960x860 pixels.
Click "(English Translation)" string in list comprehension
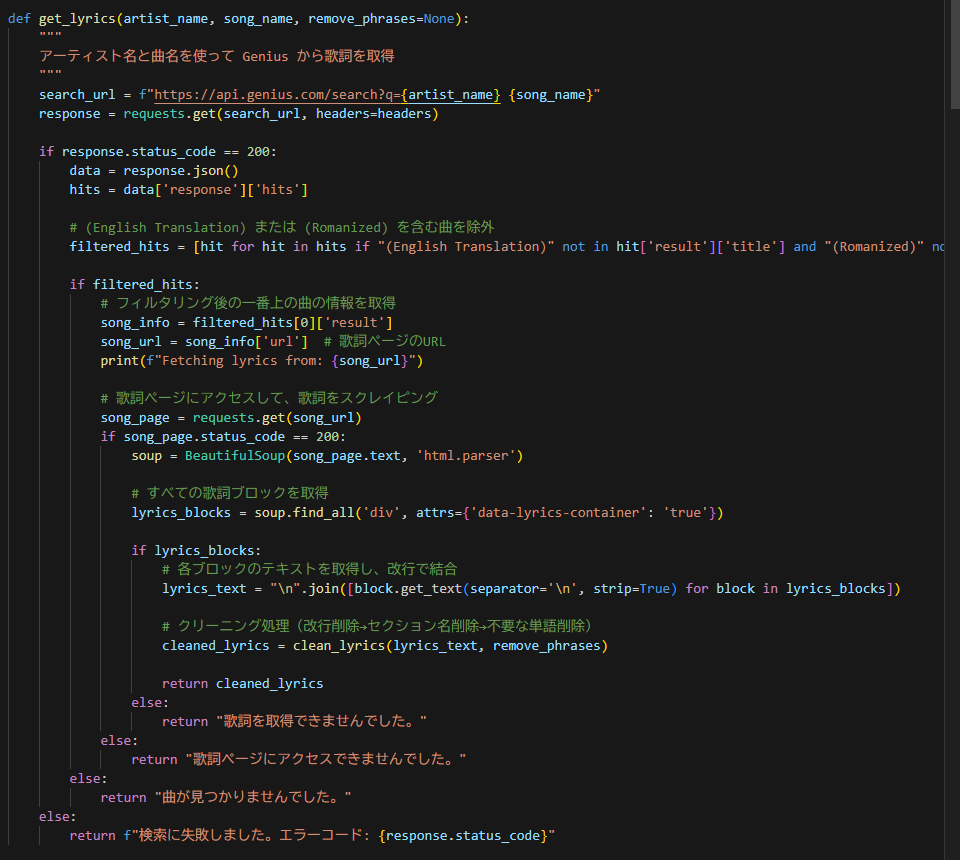tap(463, 246)
